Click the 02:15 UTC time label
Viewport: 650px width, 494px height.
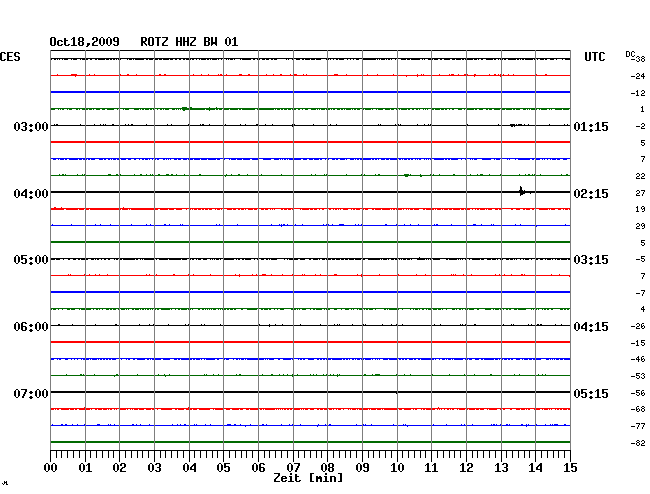point(591,194)
